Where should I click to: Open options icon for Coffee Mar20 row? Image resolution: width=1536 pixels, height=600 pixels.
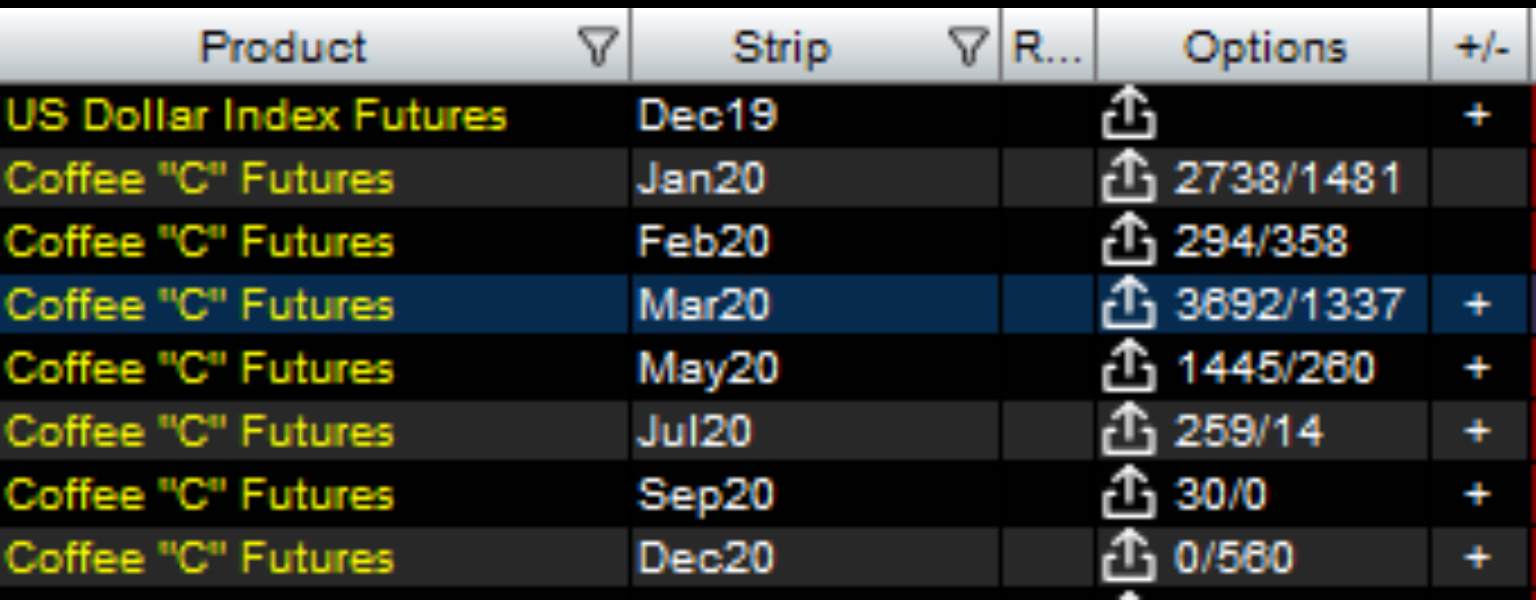[1129, 305]
